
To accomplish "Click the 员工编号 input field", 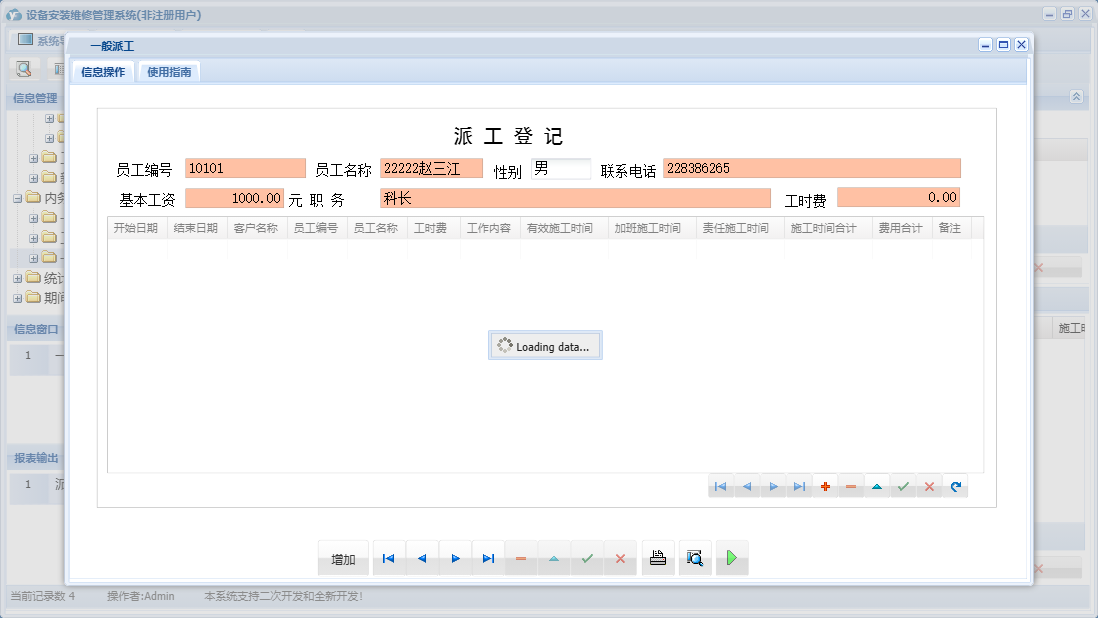I will pos(245,167).
